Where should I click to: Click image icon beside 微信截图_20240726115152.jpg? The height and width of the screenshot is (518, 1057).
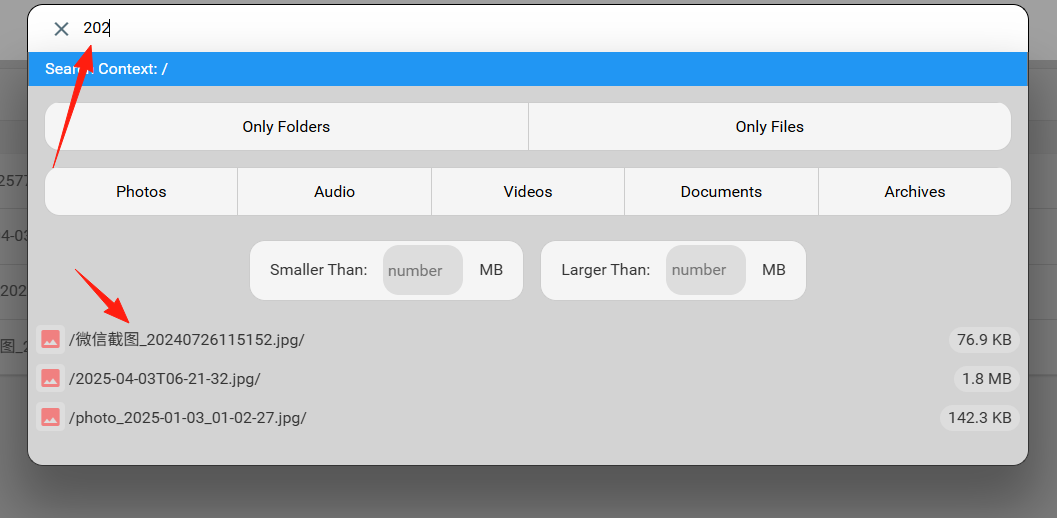(51, 339)
